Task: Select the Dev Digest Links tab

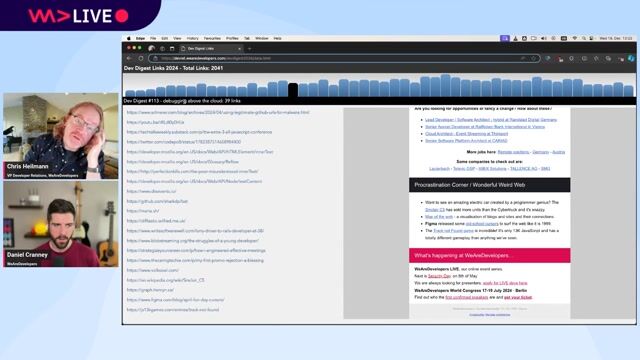Action: [x=210, y=49]
